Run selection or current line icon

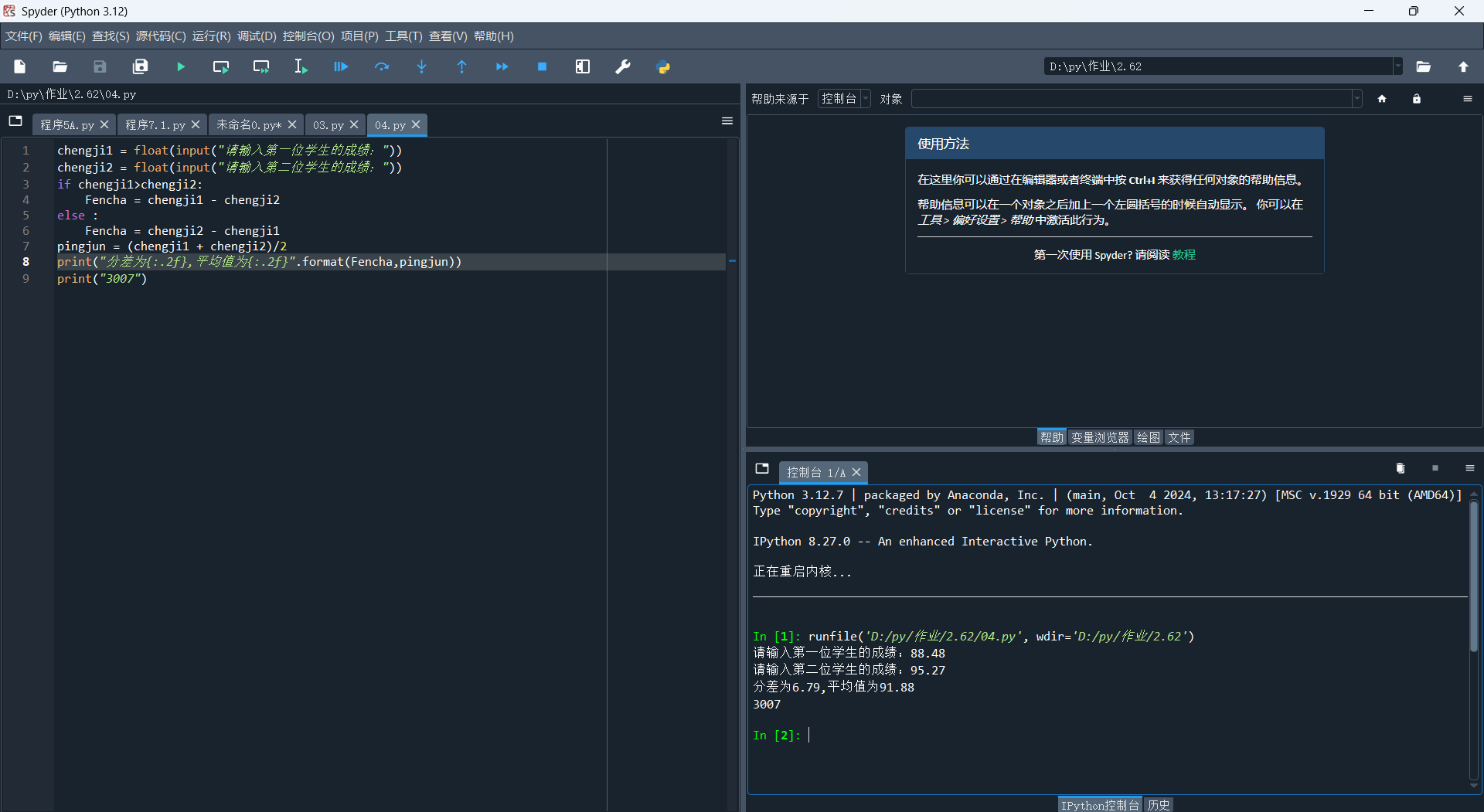click(x=301, y=67)
